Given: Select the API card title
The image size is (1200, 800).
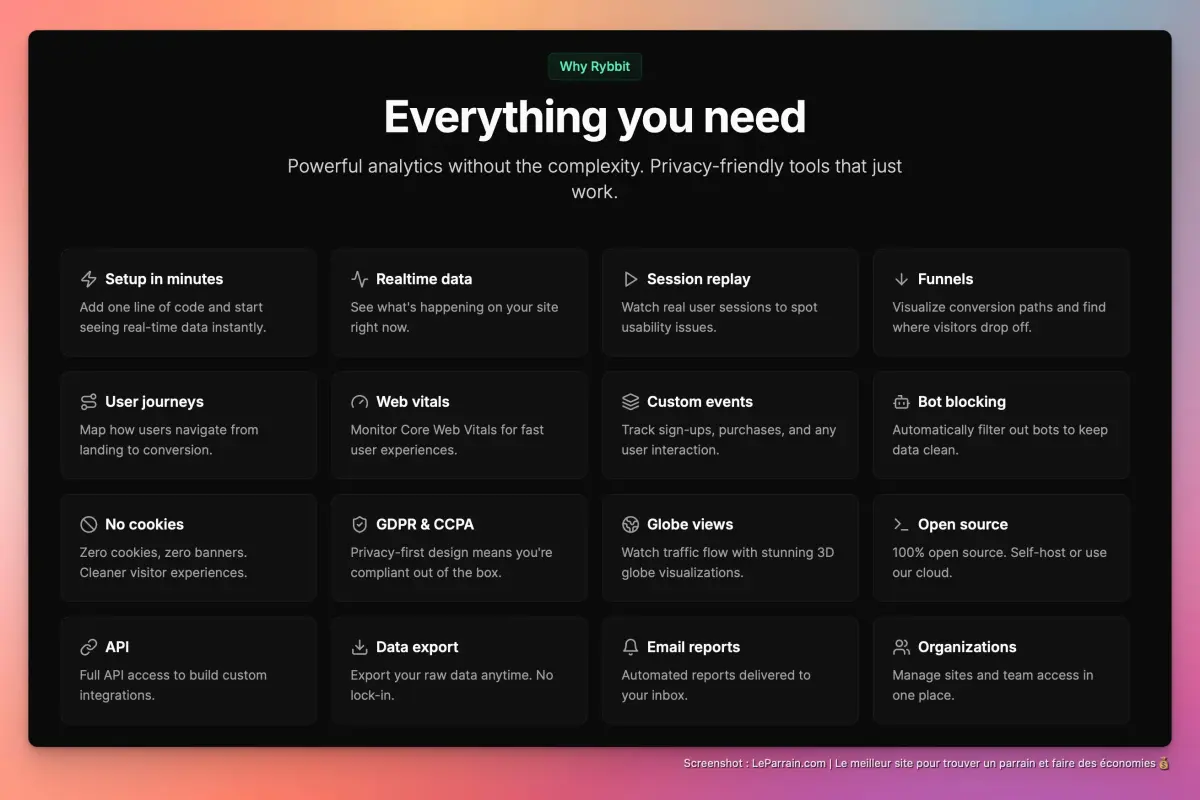Looking at the screenshot, I should coord(117,647).
